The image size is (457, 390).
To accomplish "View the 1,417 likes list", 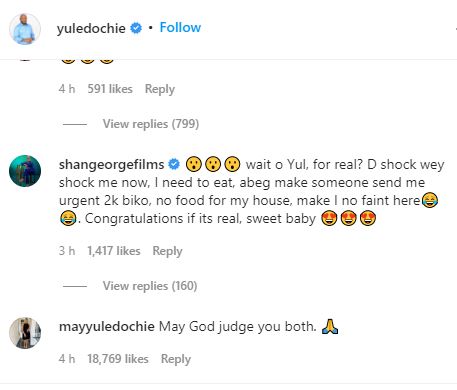I will pyautogui.click(x=114, y=251).
